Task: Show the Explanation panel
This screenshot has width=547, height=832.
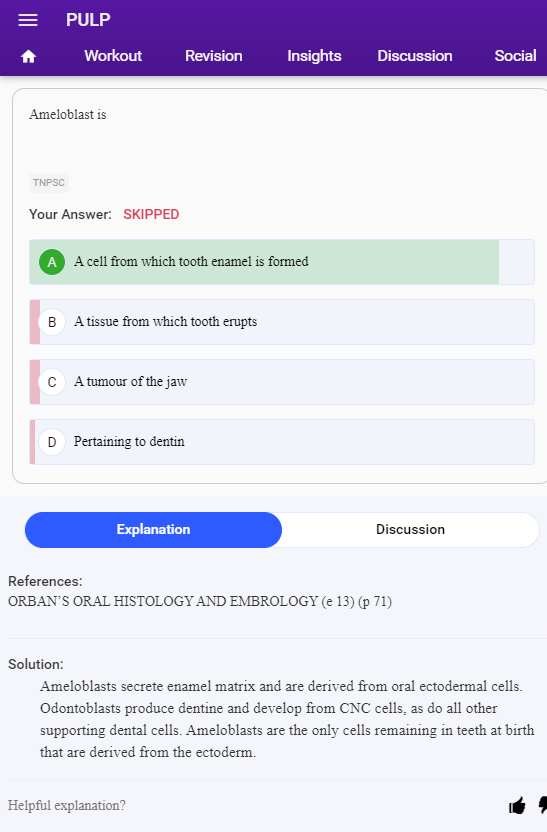Action: coord(153,530)
